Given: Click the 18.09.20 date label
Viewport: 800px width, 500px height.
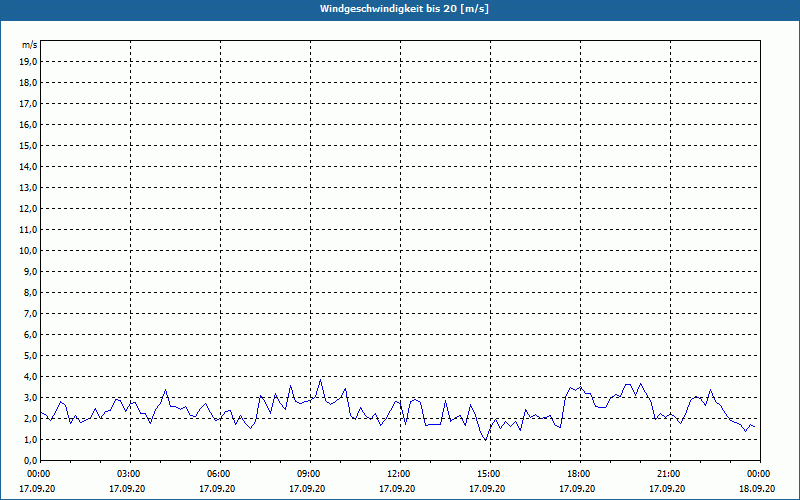Looking at the screenshot, I should pos(759,489).
